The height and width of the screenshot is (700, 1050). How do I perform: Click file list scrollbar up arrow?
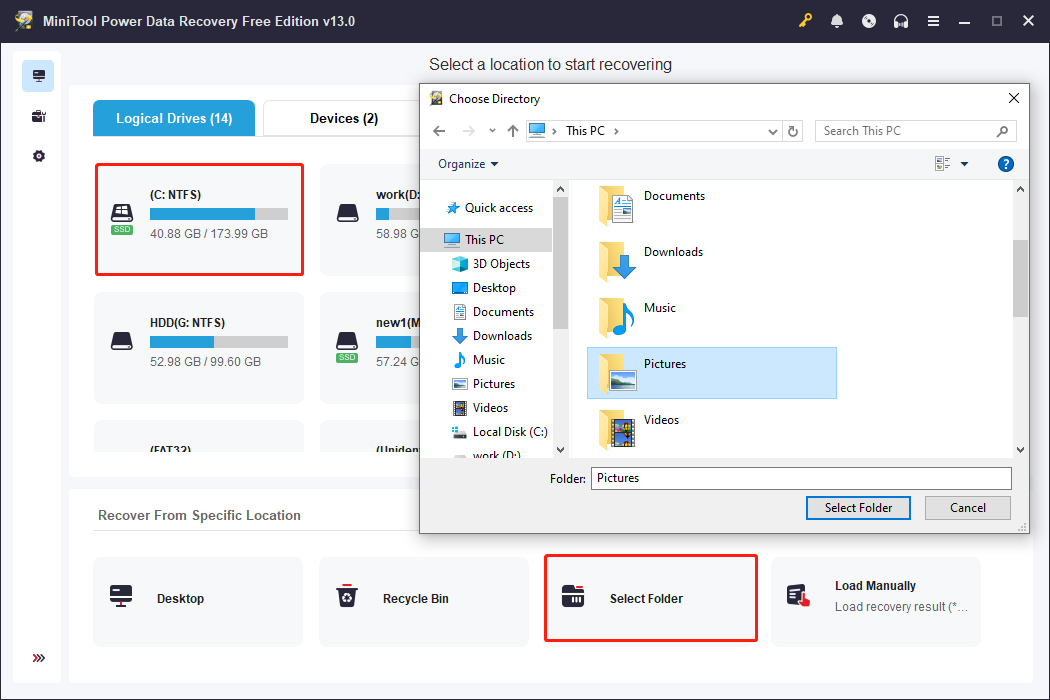(x=1020, y=190)
